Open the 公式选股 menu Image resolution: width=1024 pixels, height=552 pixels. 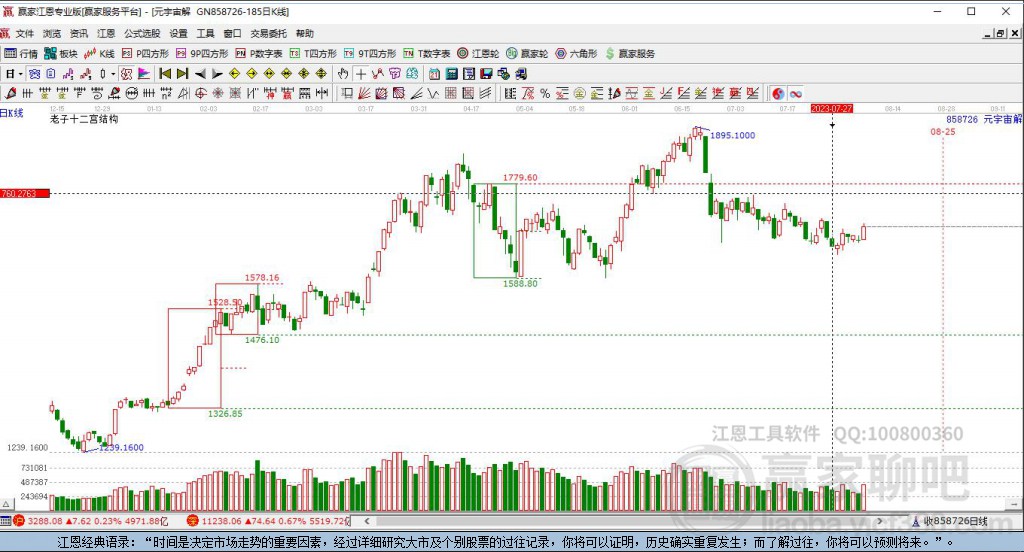pos(142,33)
